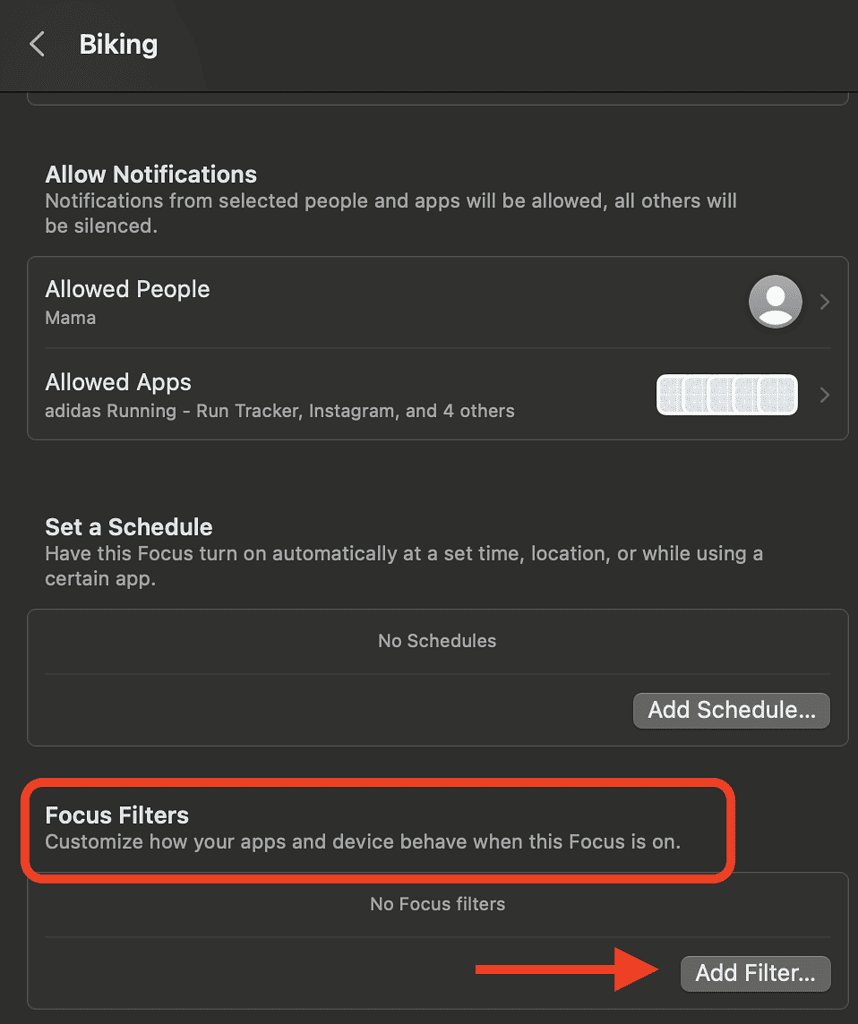858x1024 pixels.
Task: Select the Allow Notifications heading
Action: [x=151, y=174]
